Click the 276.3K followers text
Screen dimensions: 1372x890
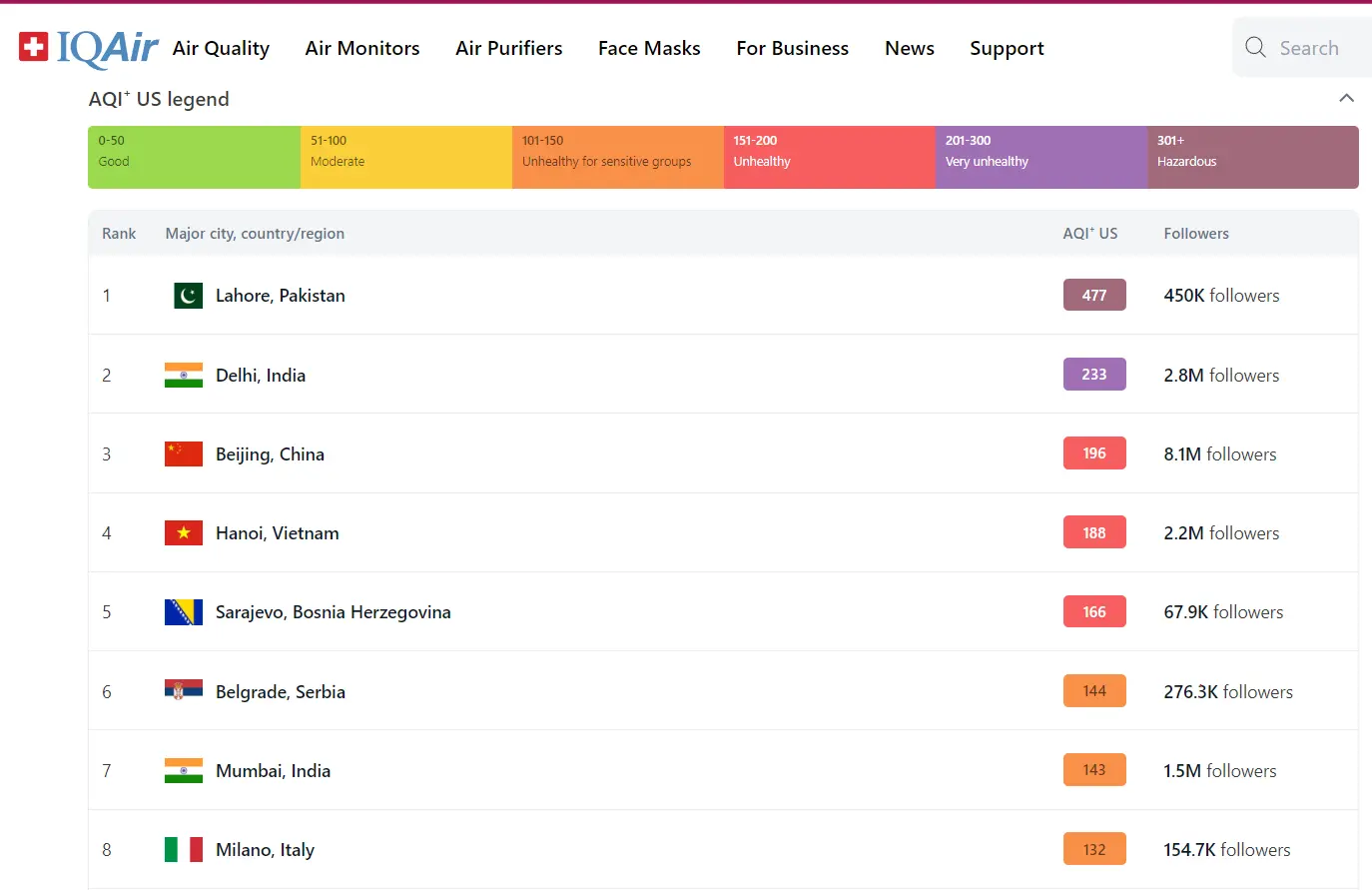coord(1228,691)
